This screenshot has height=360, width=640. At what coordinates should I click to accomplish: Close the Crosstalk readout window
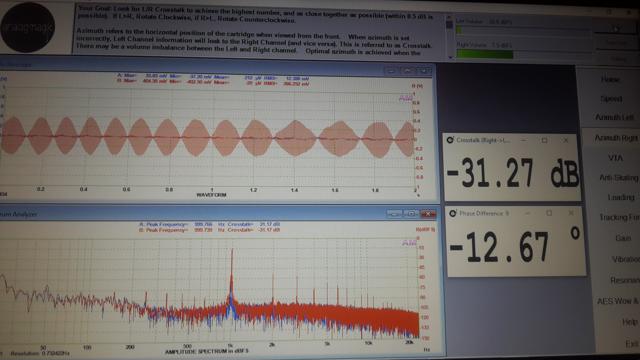pos(565,140)
